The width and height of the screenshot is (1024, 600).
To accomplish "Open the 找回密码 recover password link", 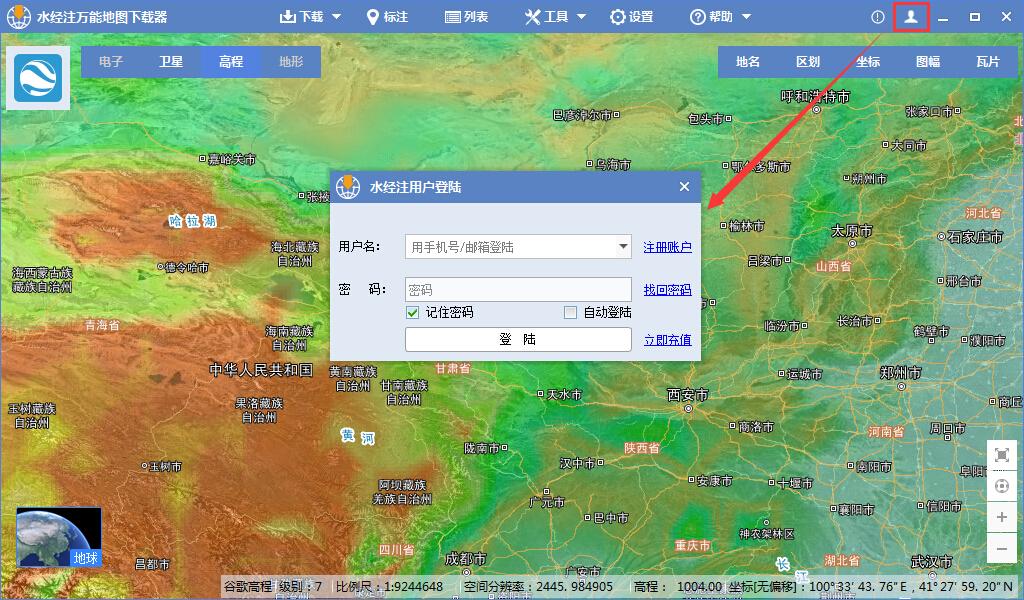I will (667, 289).
